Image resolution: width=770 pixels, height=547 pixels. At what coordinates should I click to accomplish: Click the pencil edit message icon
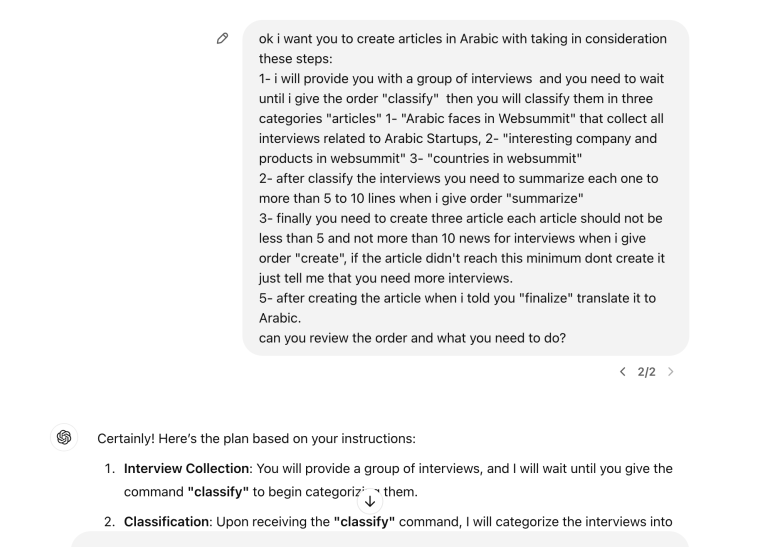pos(223,39)
